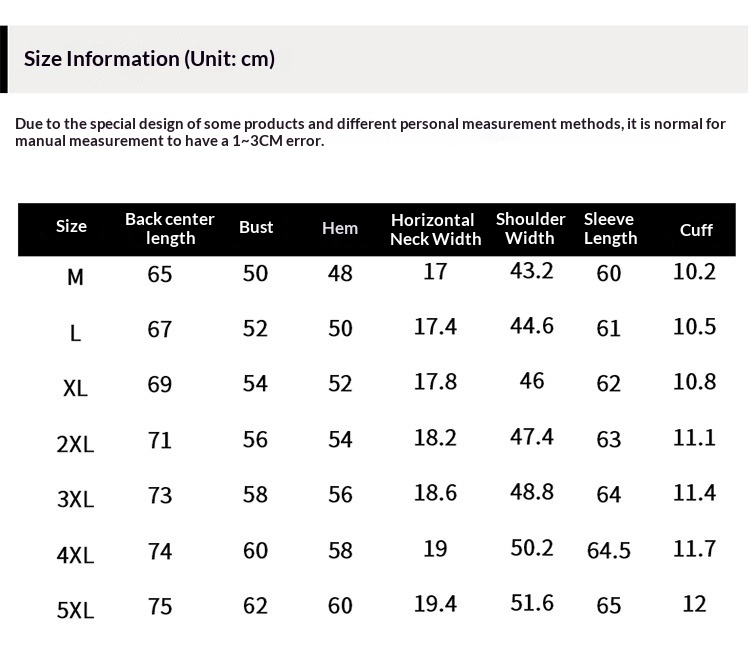This screenshot has height=665, width=750.
Task: Select the 2XL size row label
Action: pos(75,444)
